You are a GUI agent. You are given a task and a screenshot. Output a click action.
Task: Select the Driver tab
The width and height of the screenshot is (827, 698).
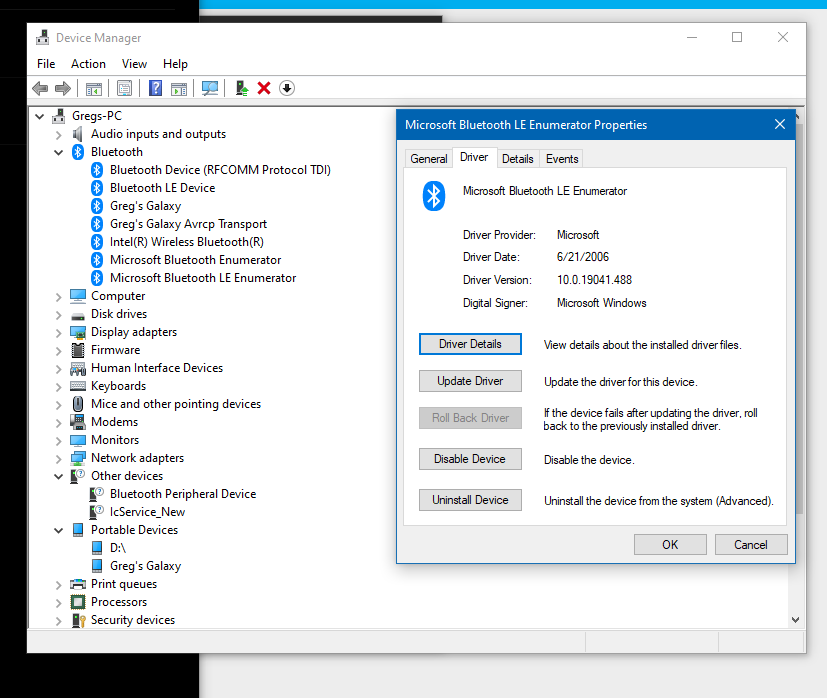(x=474, y=157)
